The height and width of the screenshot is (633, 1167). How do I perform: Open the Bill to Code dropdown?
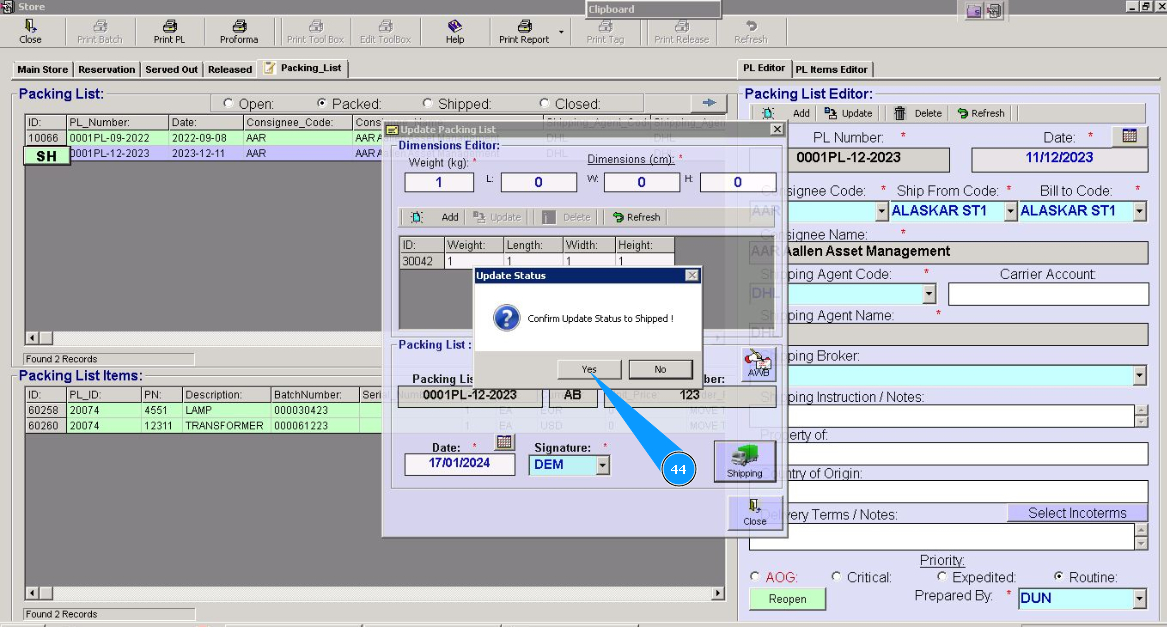pyautogui.click(x=1139, y=211)
